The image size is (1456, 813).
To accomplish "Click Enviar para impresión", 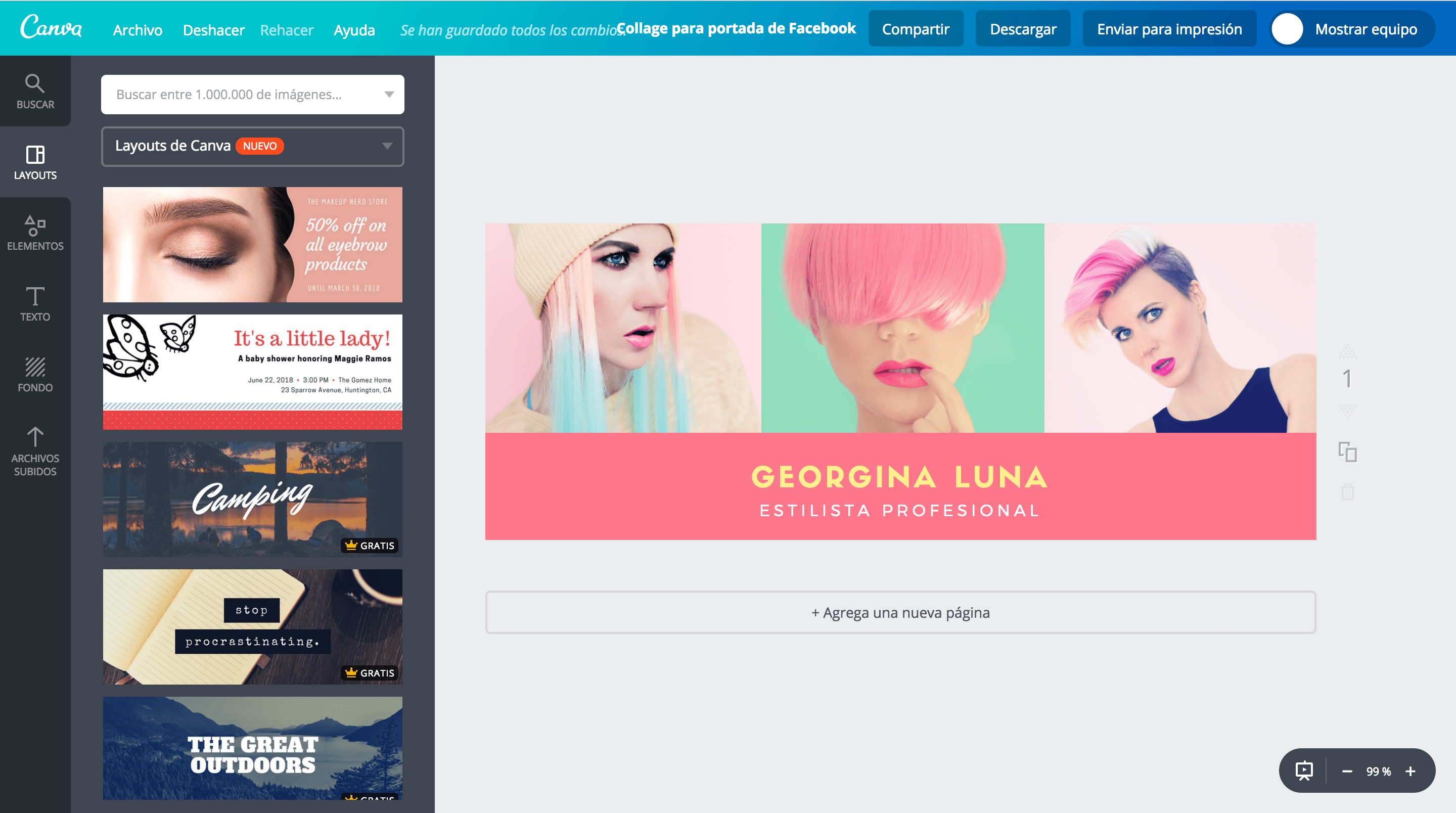I will pyautogui.click(x=1169, y=28).
